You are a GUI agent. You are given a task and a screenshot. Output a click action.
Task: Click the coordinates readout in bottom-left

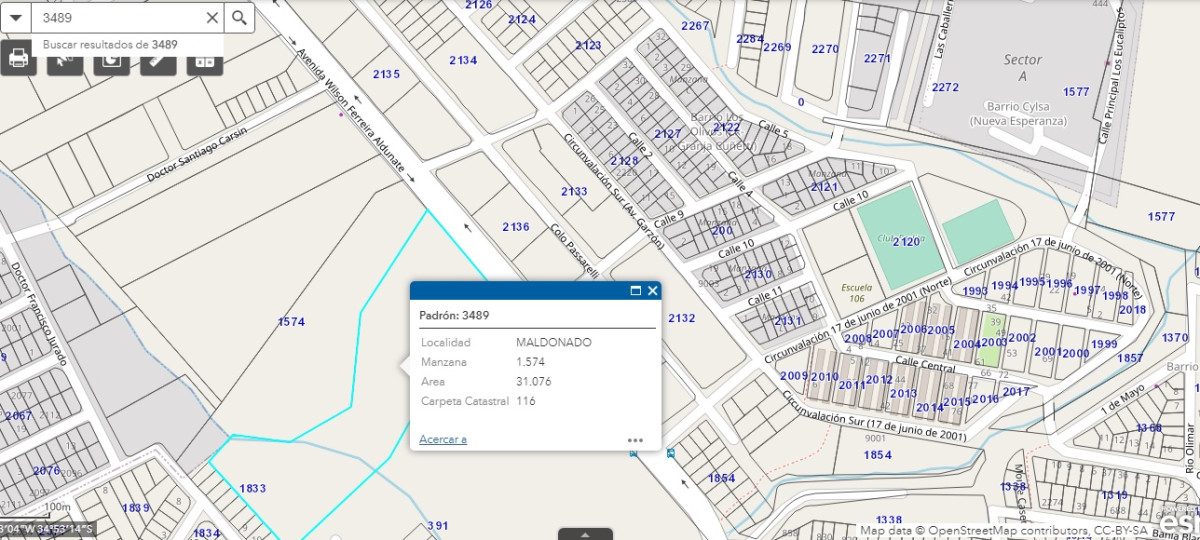(x=46, y=528)
